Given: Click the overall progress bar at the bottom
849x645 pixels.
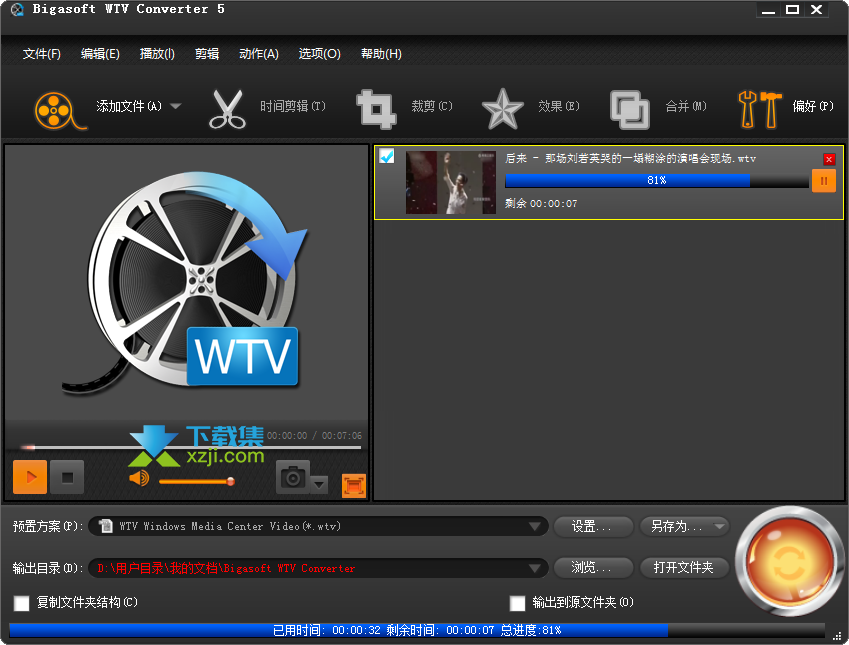Looking at the screenshot, I should point(417,630).
